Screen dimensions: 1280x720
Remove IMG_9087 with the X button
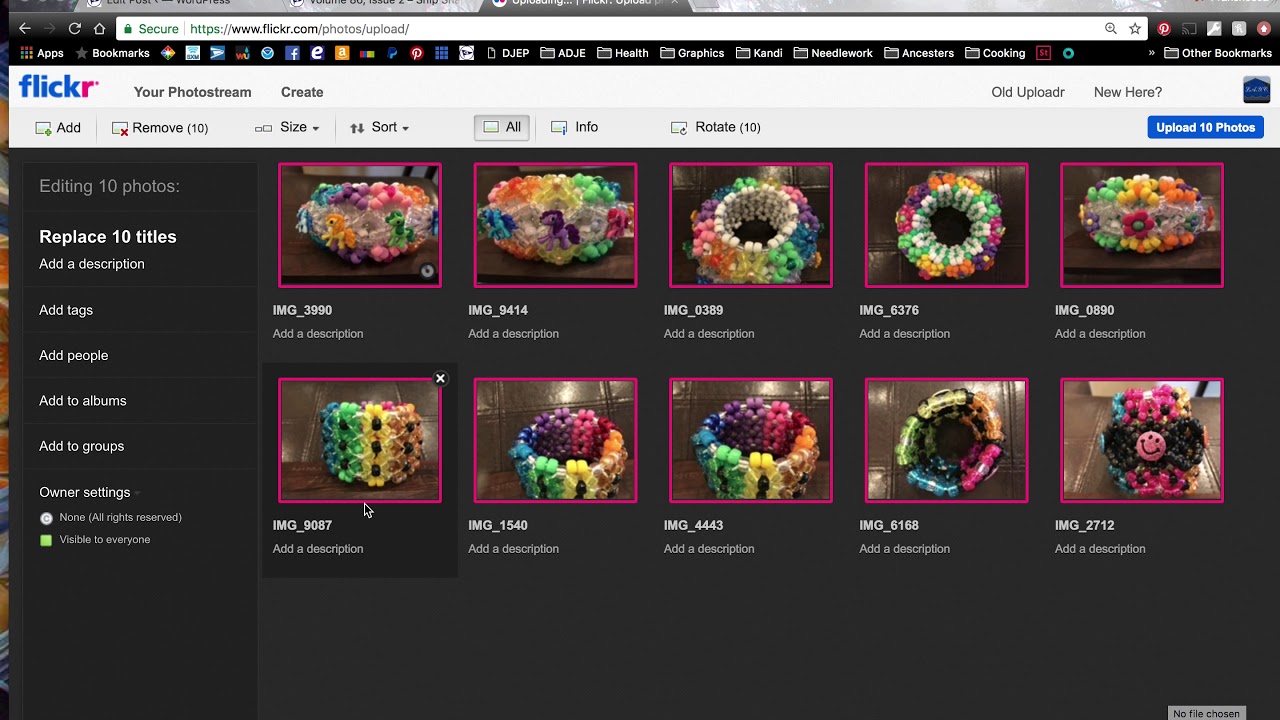pos(440,379)
